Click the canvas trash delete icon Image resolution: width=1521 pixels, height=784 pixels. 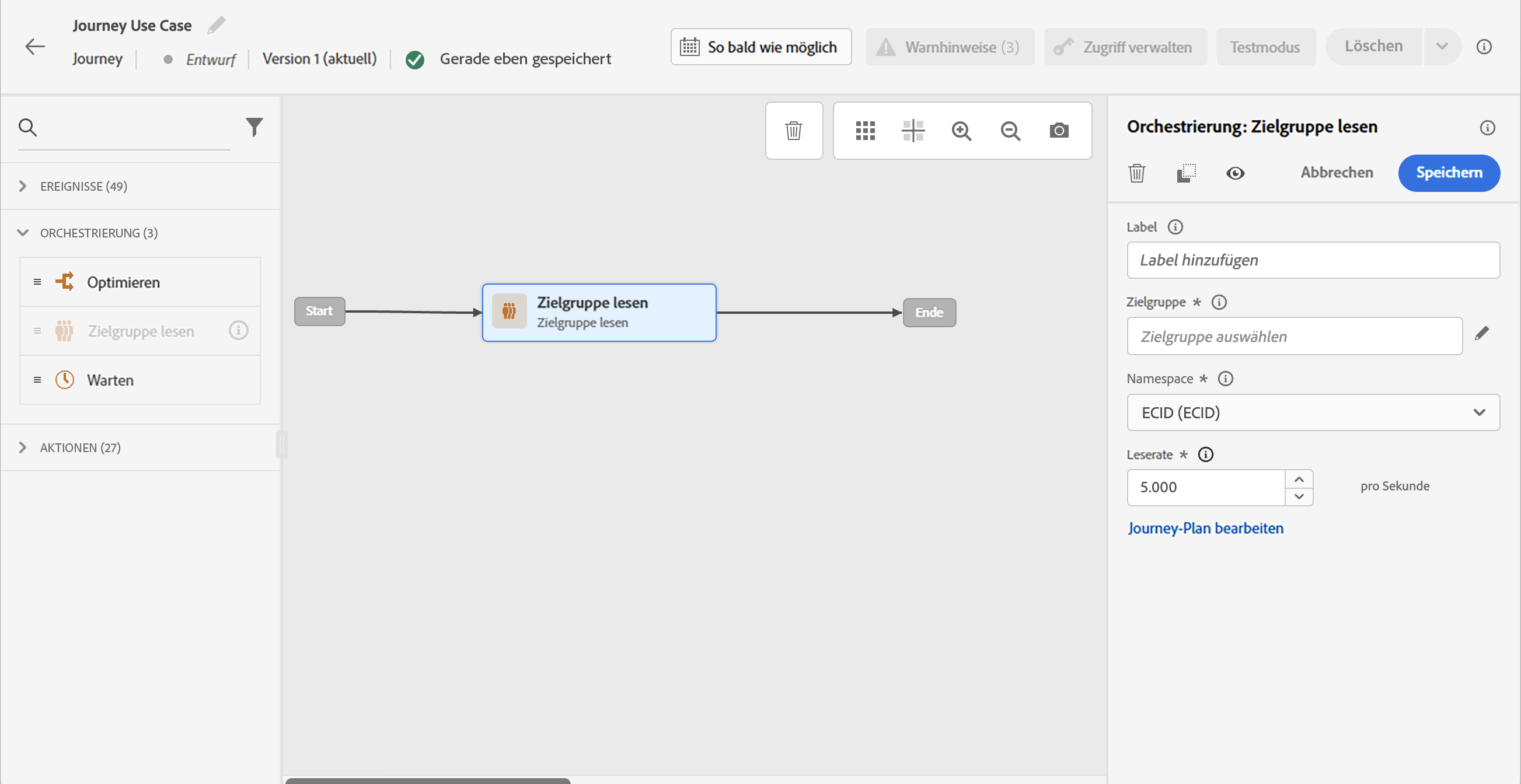coord(794,130)
